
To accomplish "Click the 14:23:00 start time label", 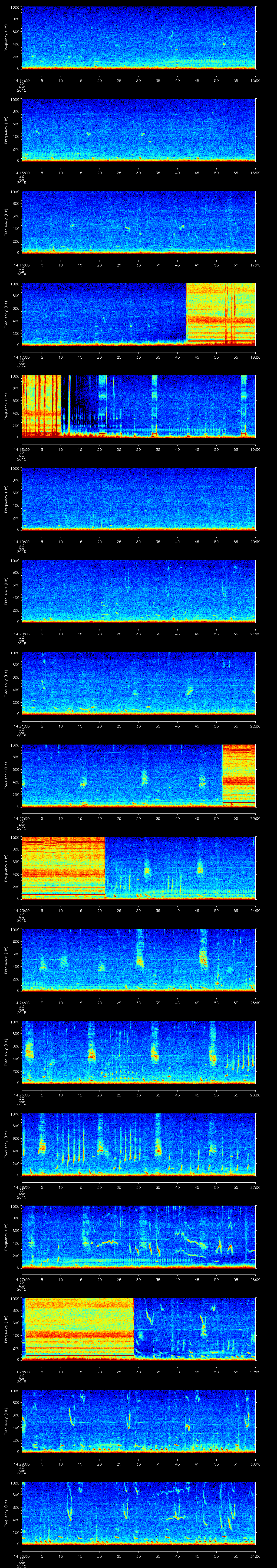I will [x=21, y=910].
